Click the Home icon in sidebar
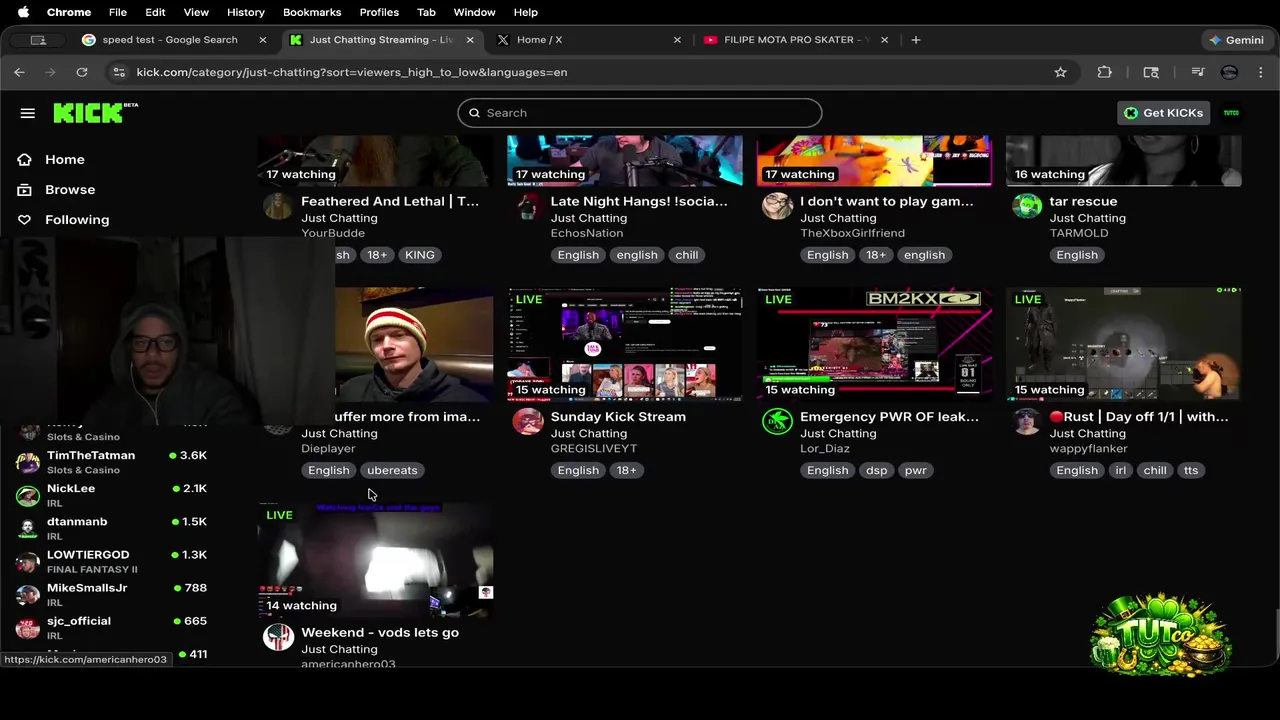The image size is (1280, 720). [24, 159]
